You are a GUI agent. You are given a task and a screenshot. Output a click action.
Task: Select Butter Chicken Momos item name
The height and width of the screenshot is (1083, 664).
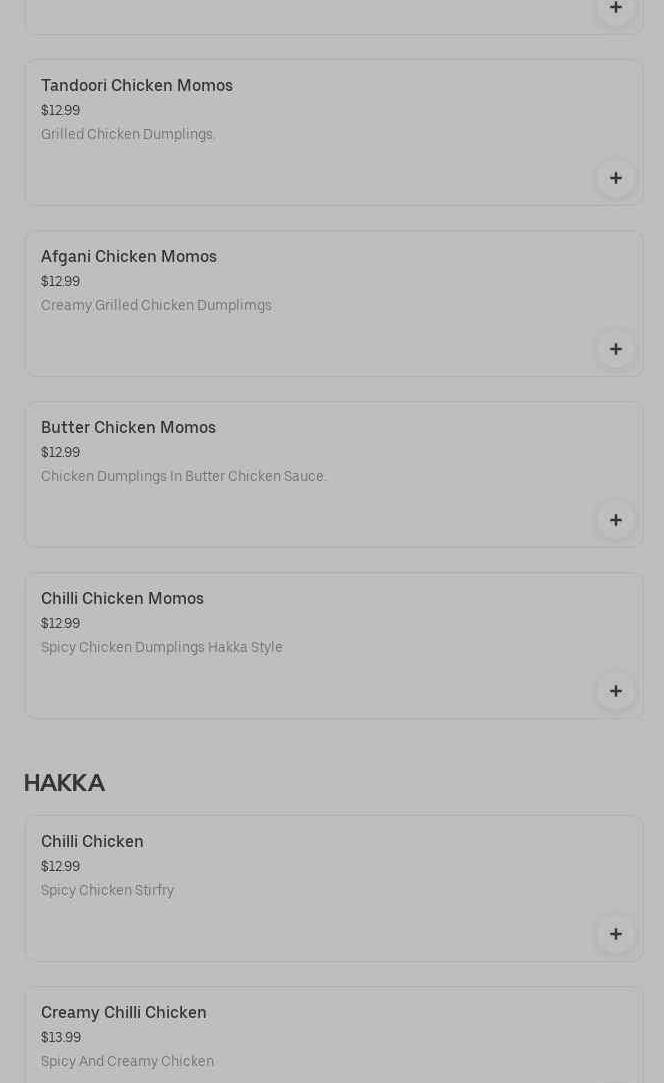pyautogui.click(x=128, y=428)
